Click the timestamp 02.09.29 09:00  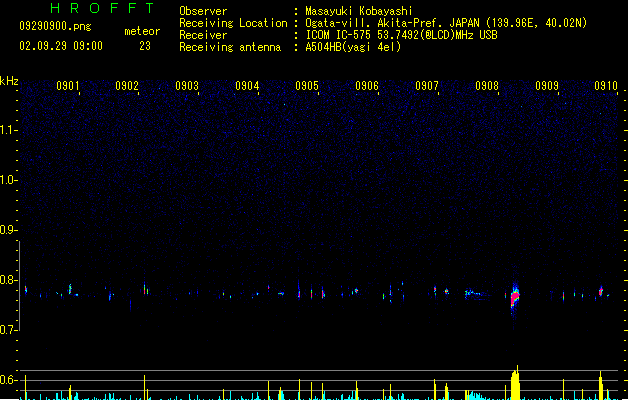tap(61, 46)
